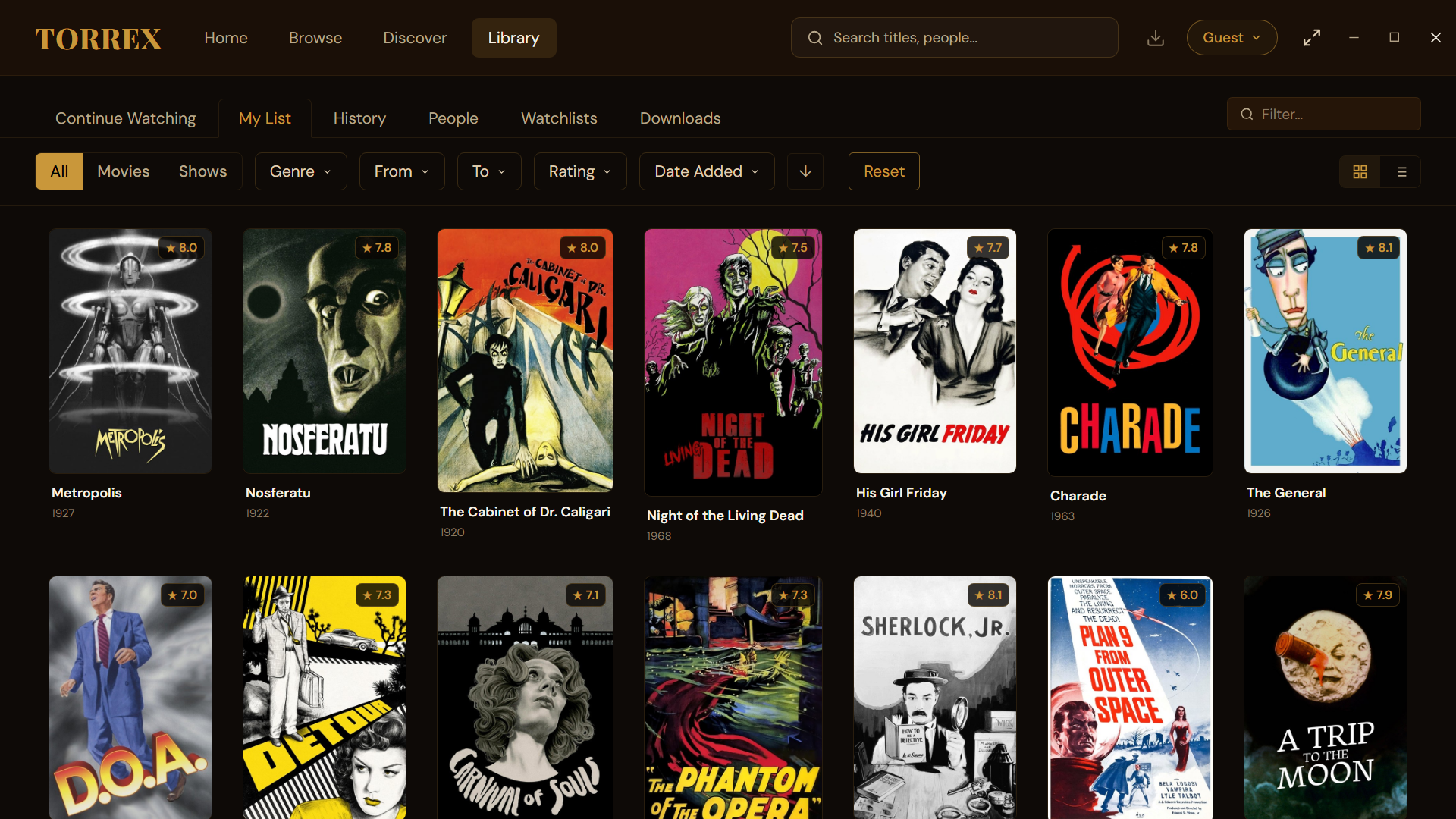
Task: Show all library items
Action: [x=59, y=171]
